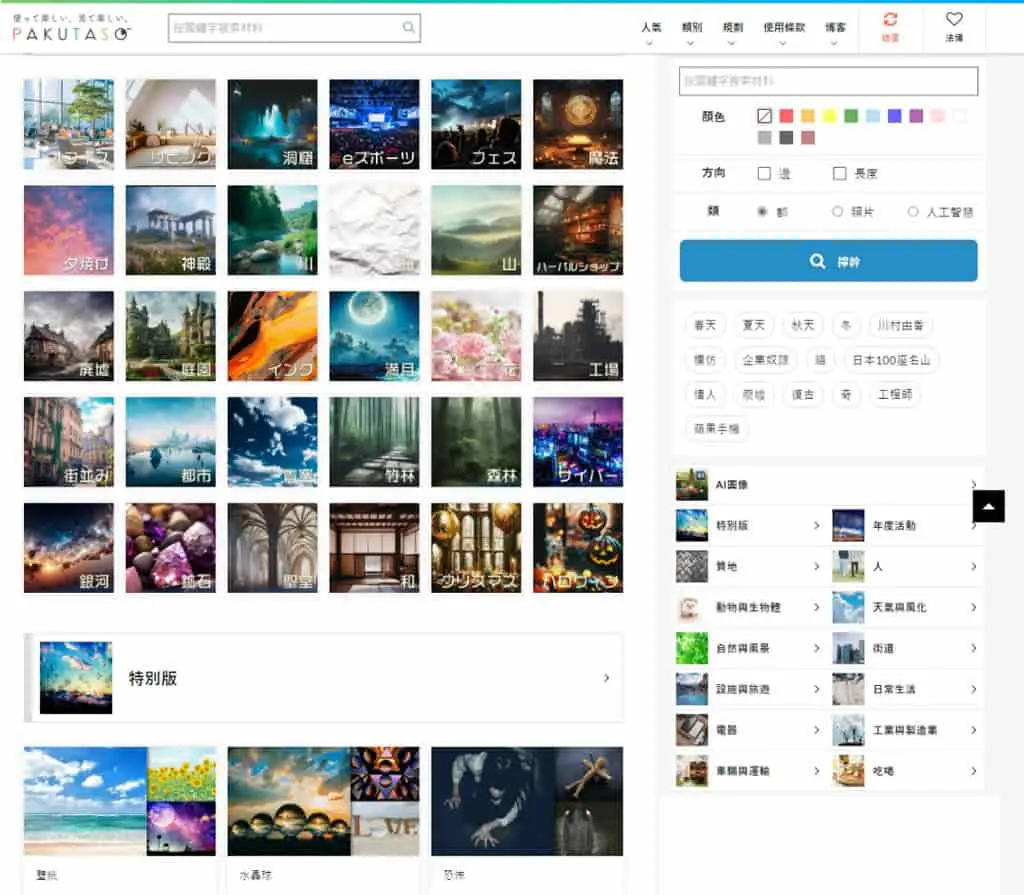Open the フェス AI image tile
Viewport: 1024px width, 895px height.
[476, 124]
